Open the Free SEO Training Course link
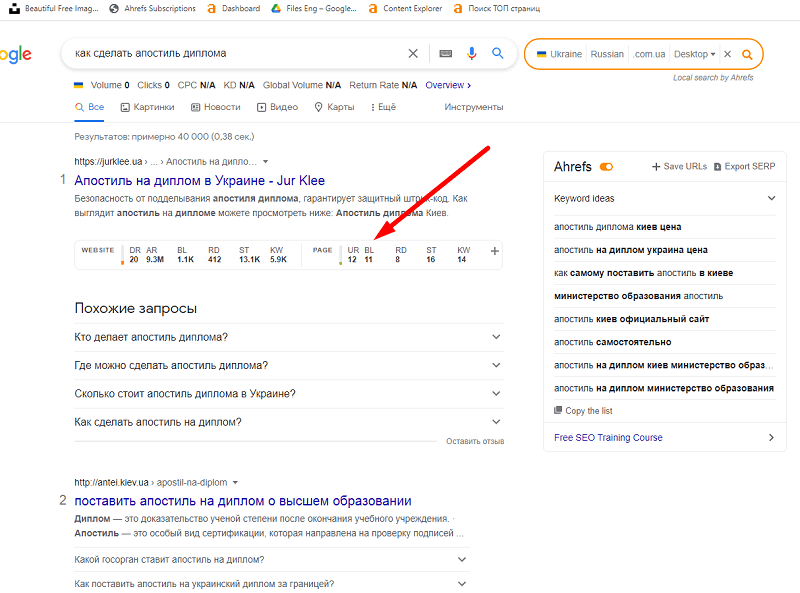The height and width of the screenshot is (593, 800). (608, 437)
